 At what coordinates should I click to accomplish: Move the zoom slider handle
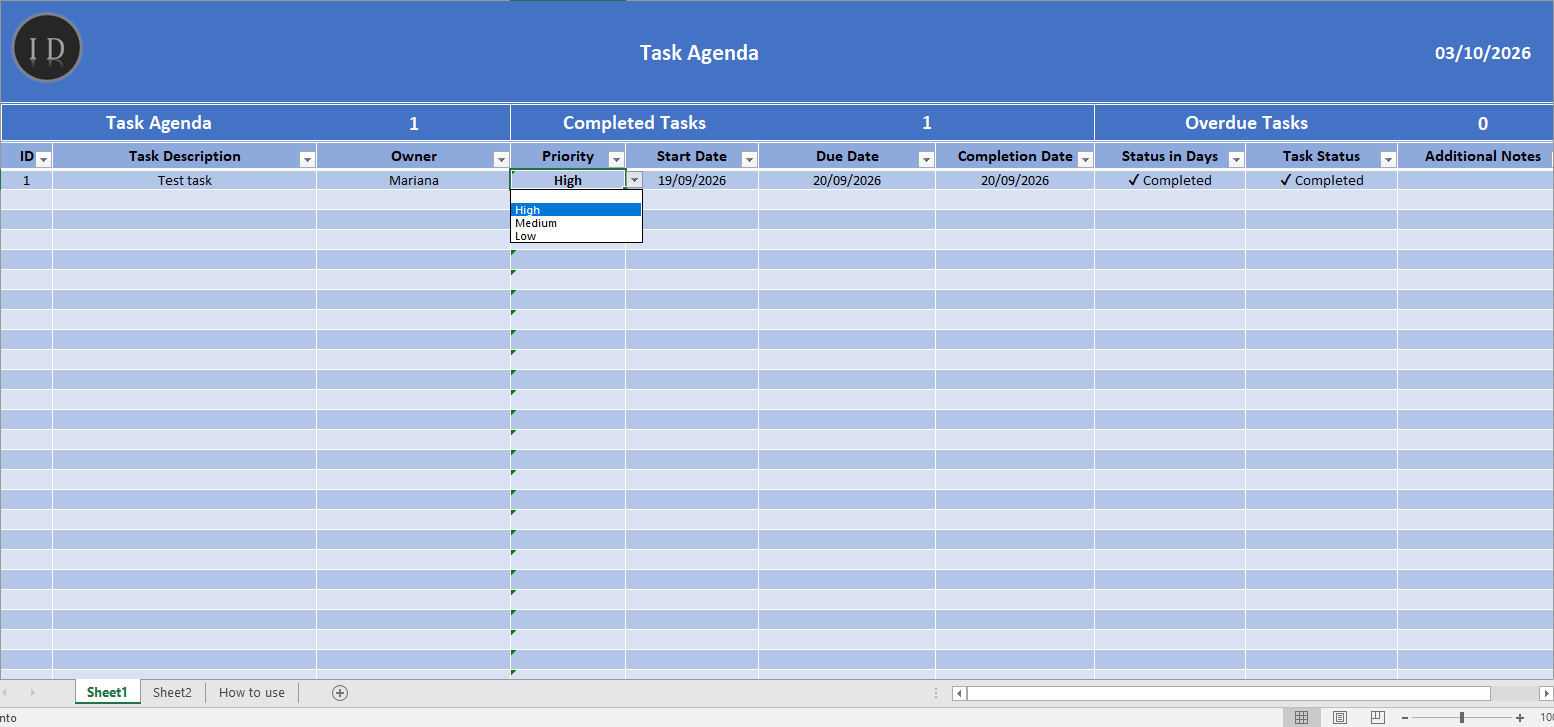[x=1462, y=718]
